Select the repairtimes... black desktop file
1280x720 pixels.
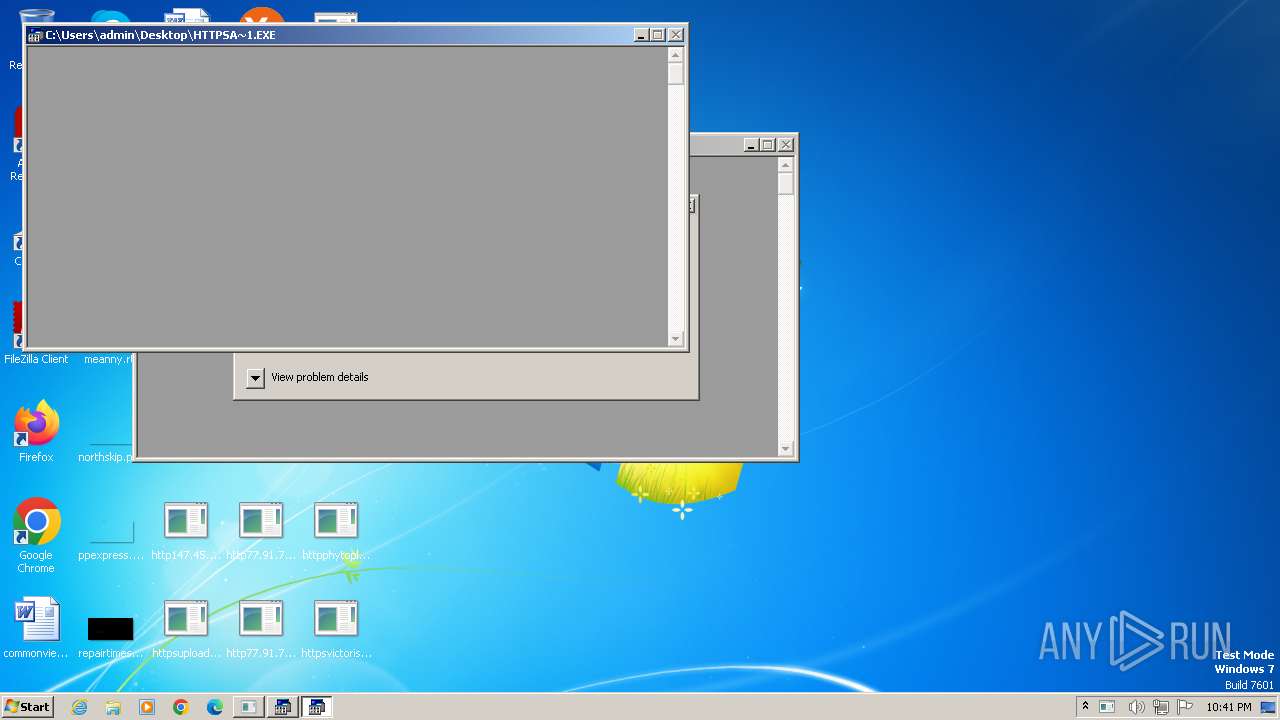110,636
